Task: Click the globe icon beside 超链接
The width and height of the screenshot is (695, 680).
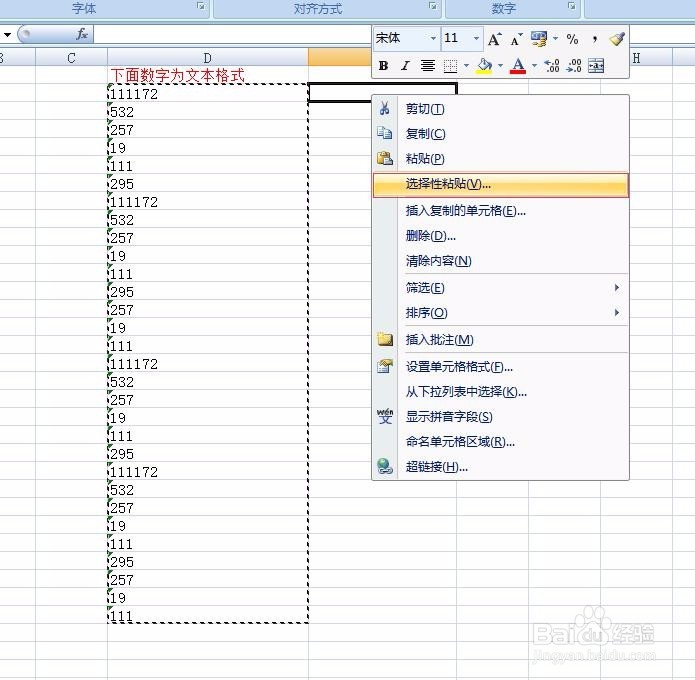Action: (385, 466)
